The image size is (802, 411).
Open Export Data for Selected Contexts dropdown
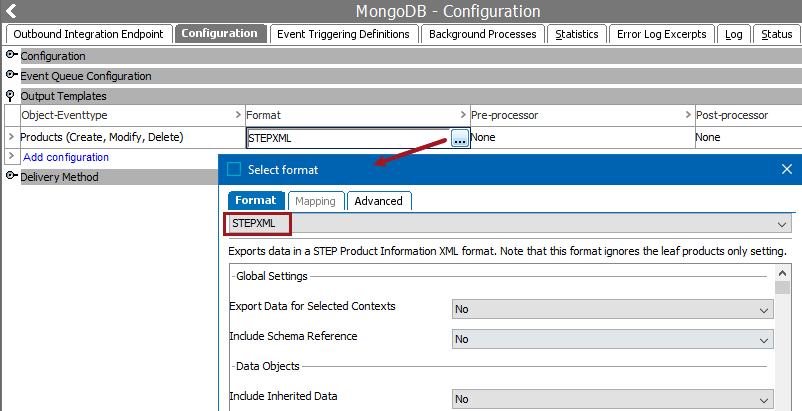[612, 309]
